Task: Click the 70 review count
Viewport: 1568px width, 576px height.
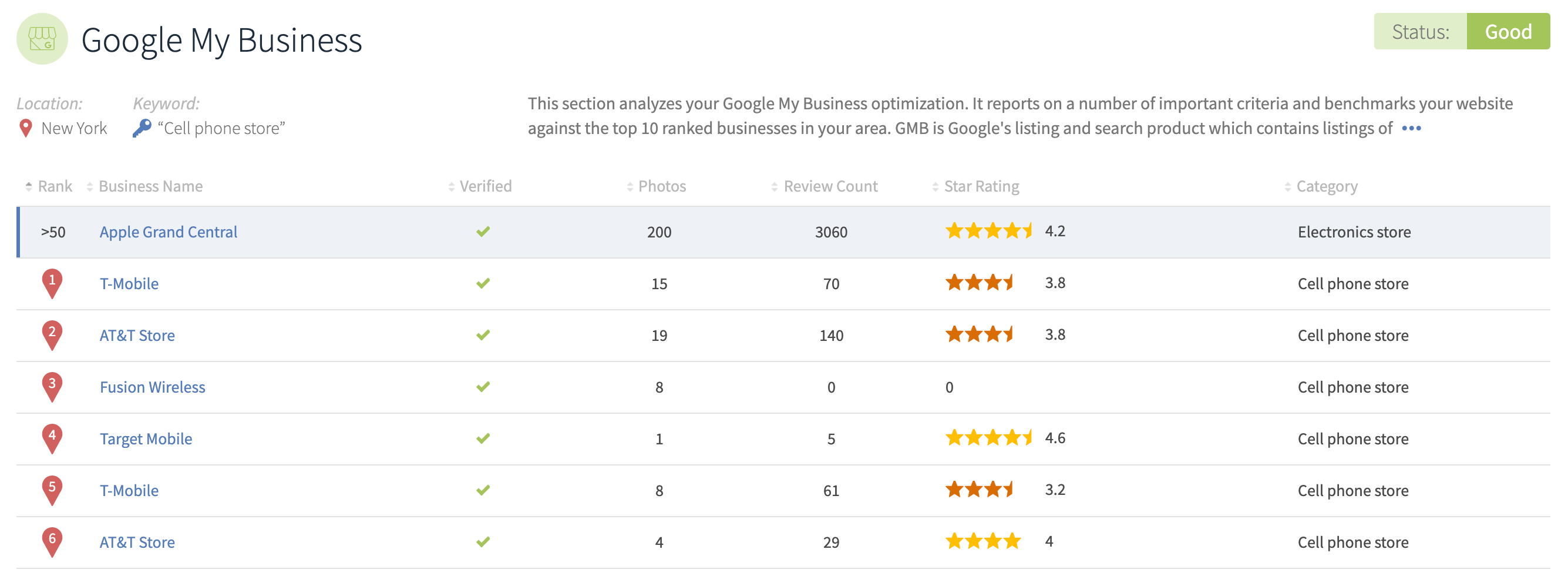Action: tap(831, 284)
